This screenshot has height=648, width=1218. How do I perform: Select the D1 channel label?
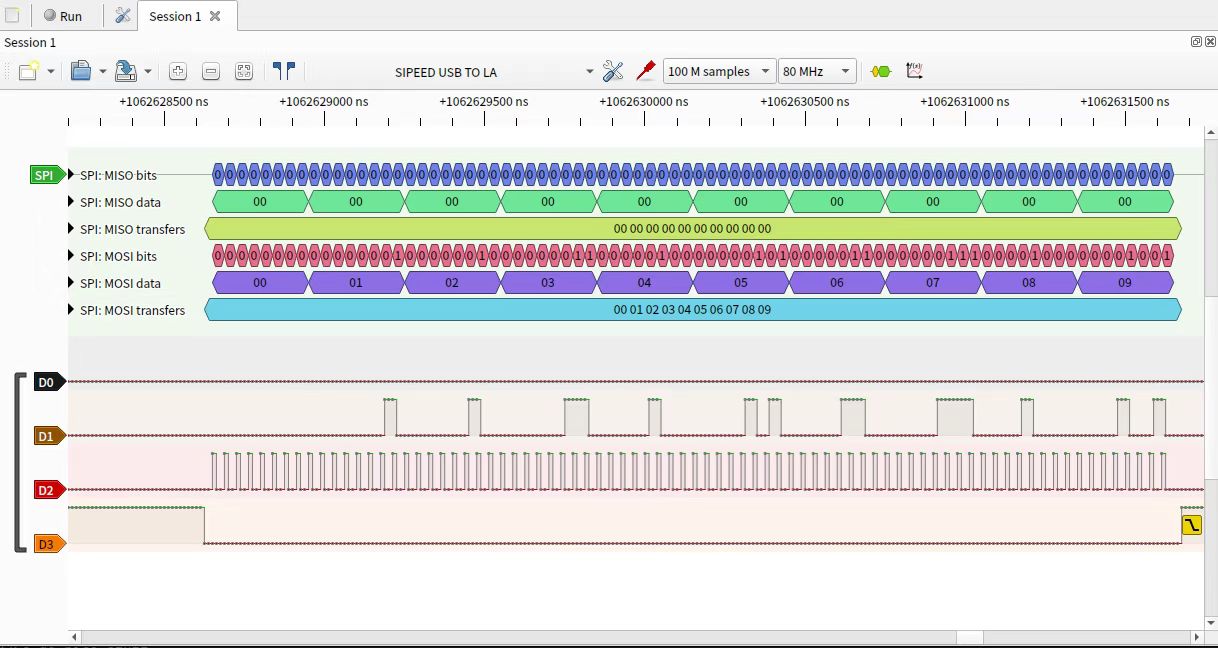tap(49, 436)
